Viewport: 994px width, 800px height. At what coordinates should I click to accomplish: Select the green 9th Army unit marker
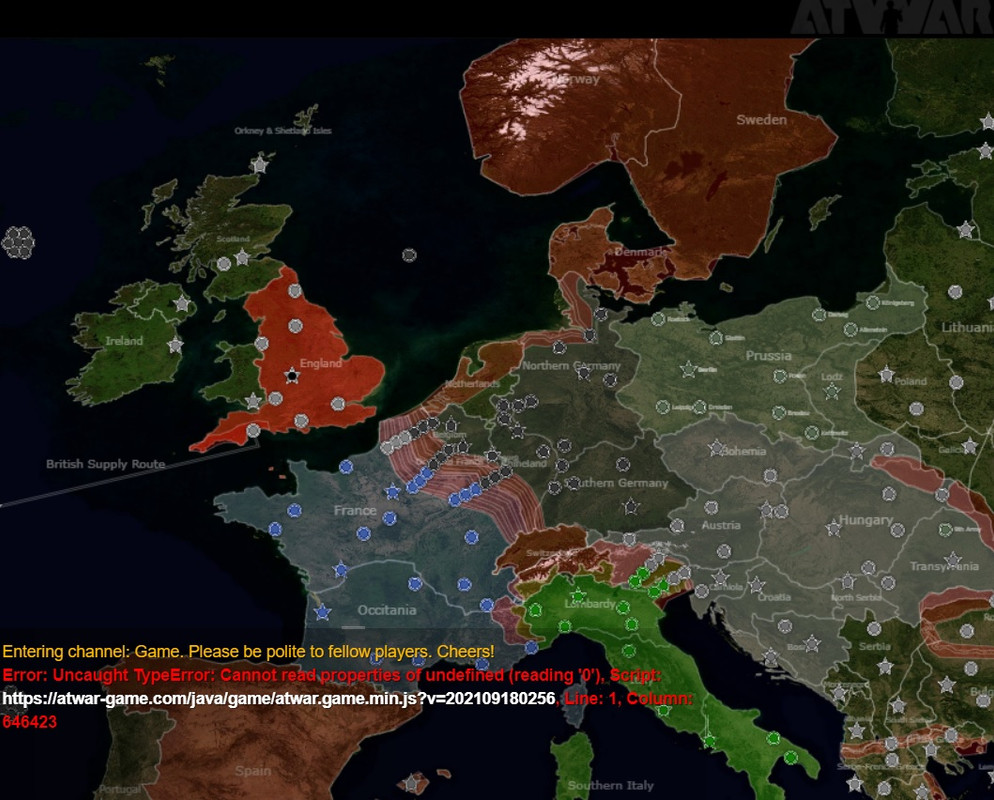pyautogui.click(x=945, y=529)
